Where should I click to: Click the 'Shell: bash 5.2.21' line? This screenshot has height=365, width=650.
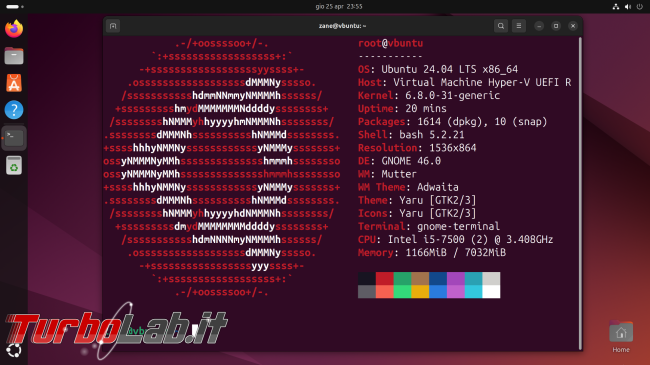[x=411, y=135]
